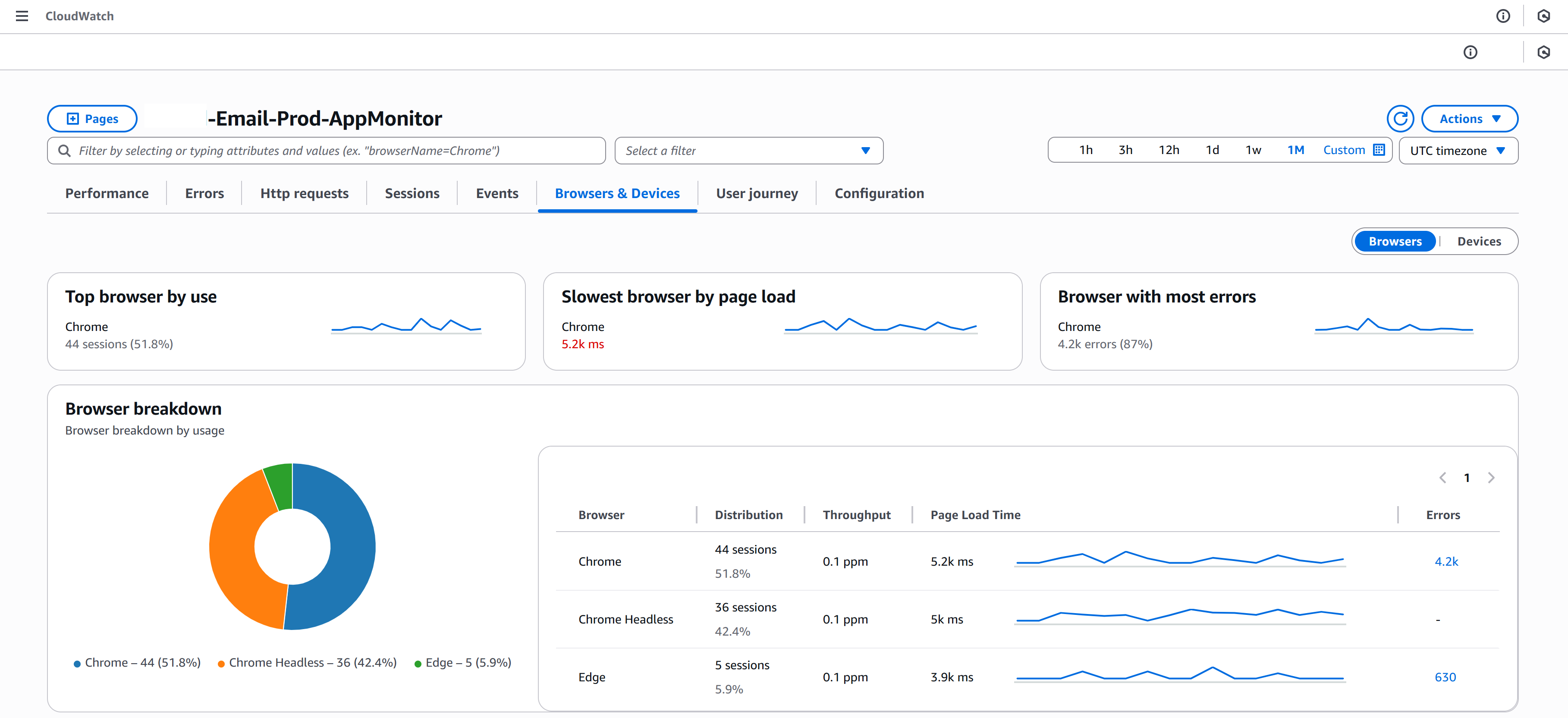Viewport: 1568px width, 718px height.
Task: Refresh the app monitor data
Action: tap(1401, 118)
